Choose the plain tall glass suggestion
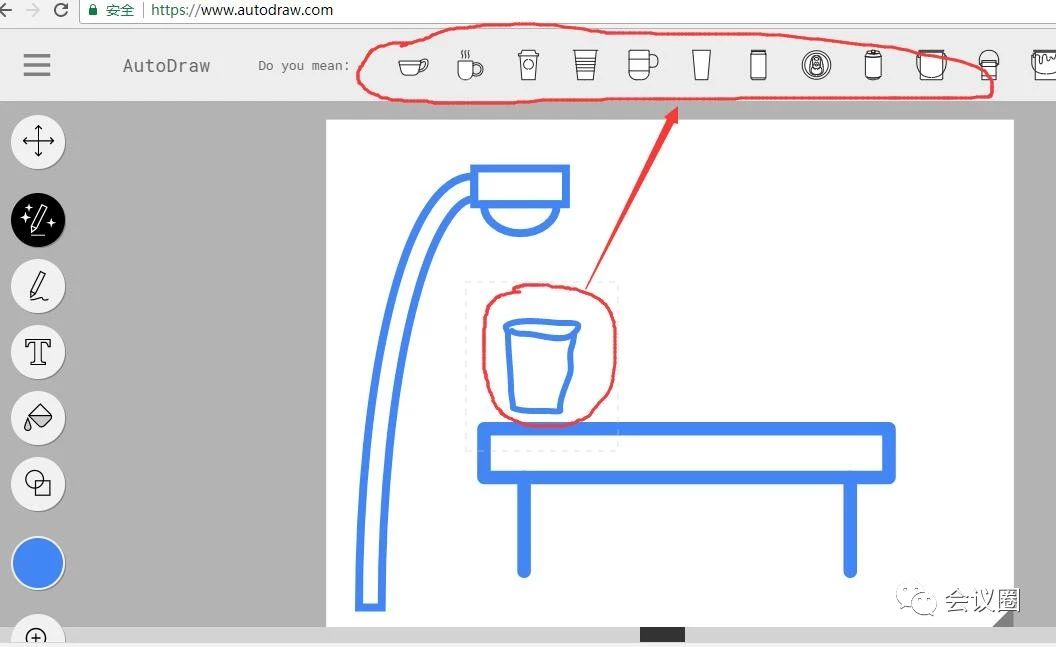Viewport: 1056px width, 647px height. pyautogui.click(x=701, y=65)
